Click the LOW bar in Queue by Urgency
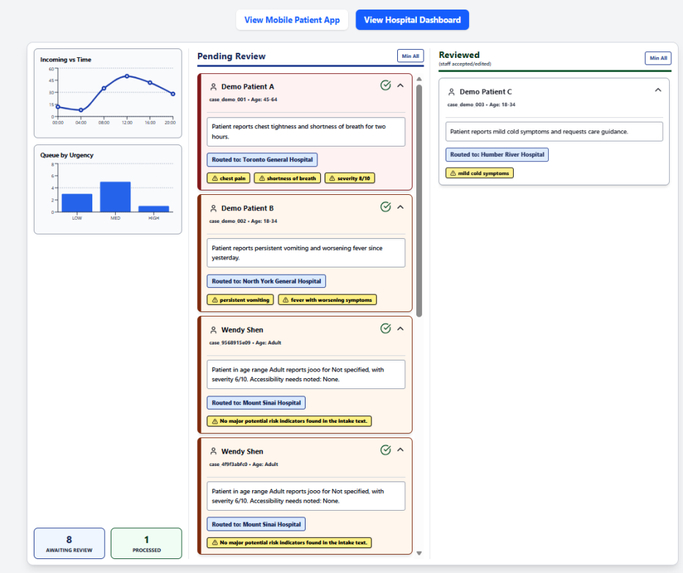Screen dimensions: 683x573 point(77,203)
